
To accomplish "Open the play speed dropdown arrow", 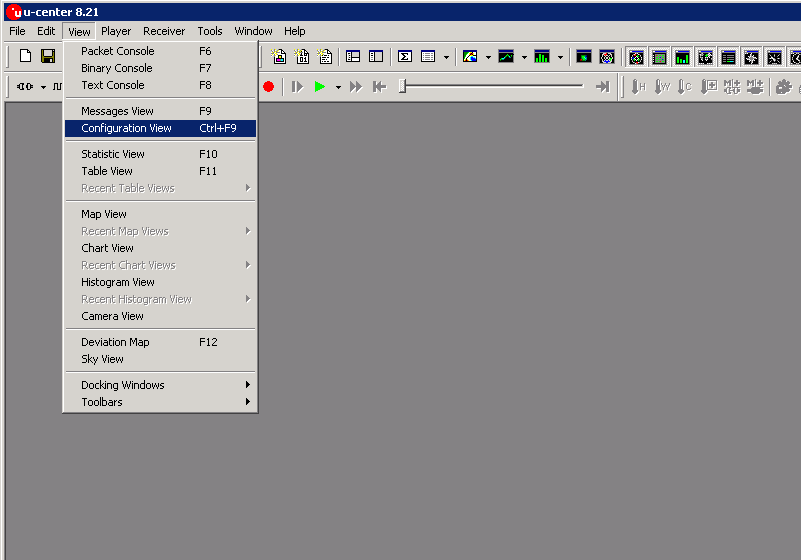I will (338, 87).
